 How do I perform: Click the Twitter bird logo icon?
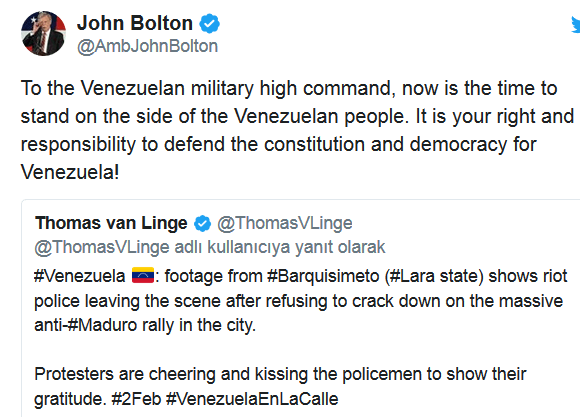(x=576, y=25)
